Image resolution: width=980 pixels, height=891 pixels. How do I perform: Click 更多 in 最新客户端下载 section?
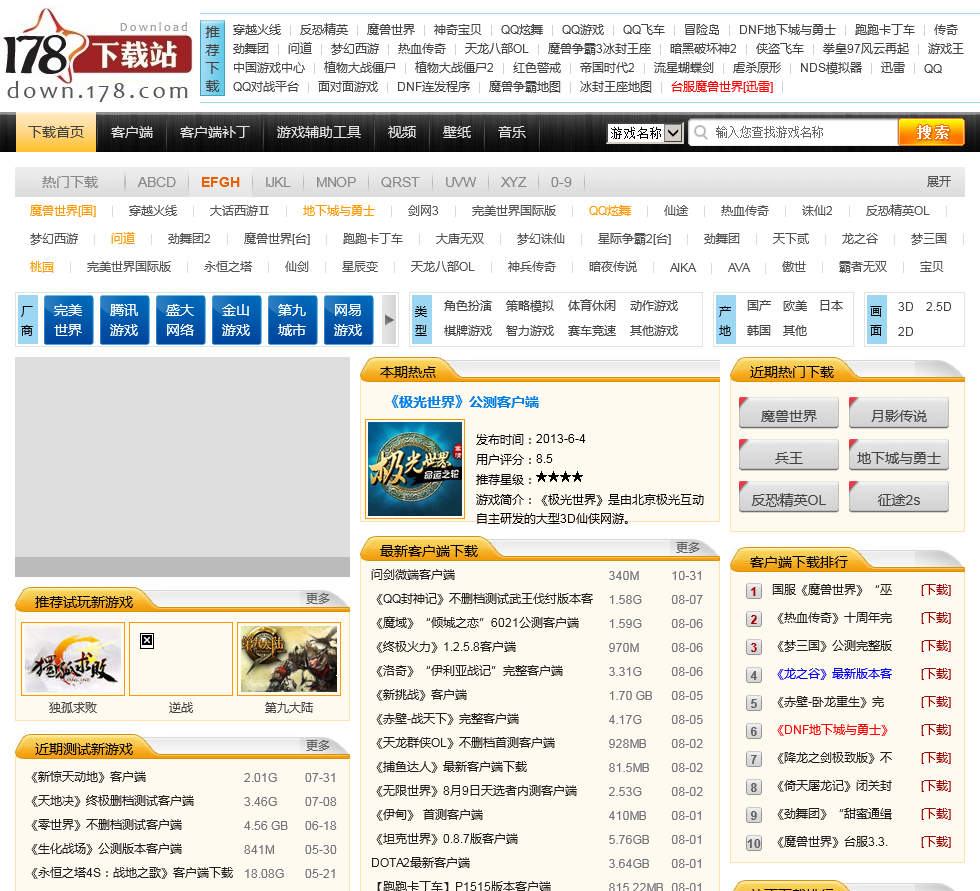tap(688, 547)
